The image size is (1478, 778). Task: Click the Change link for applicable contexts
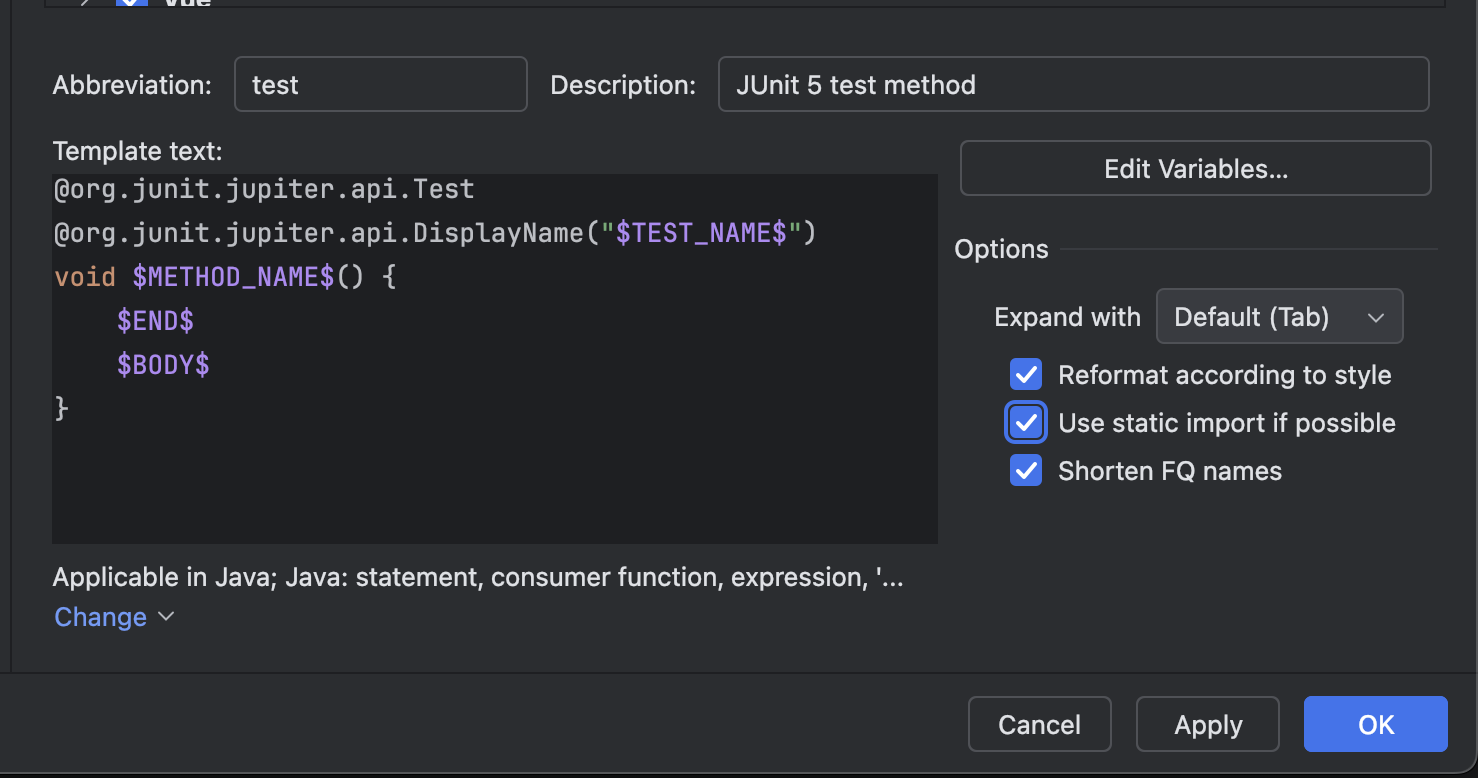(100, 617)
